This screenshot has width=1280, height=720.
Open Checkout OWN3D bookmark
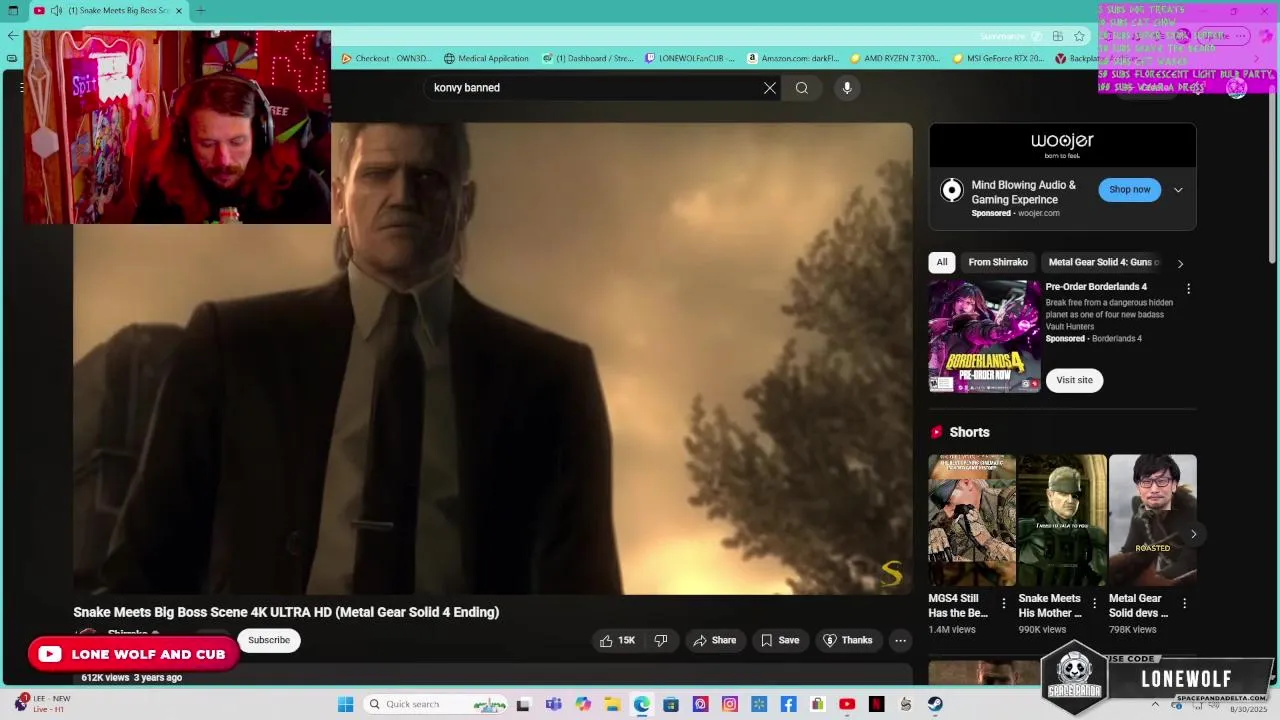coord(385,58)
